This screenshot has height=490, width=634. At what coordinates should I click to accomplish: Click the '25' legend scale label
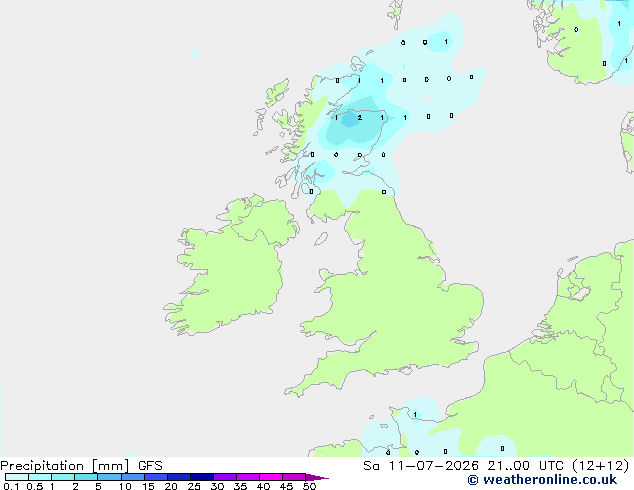click(194, 486)
